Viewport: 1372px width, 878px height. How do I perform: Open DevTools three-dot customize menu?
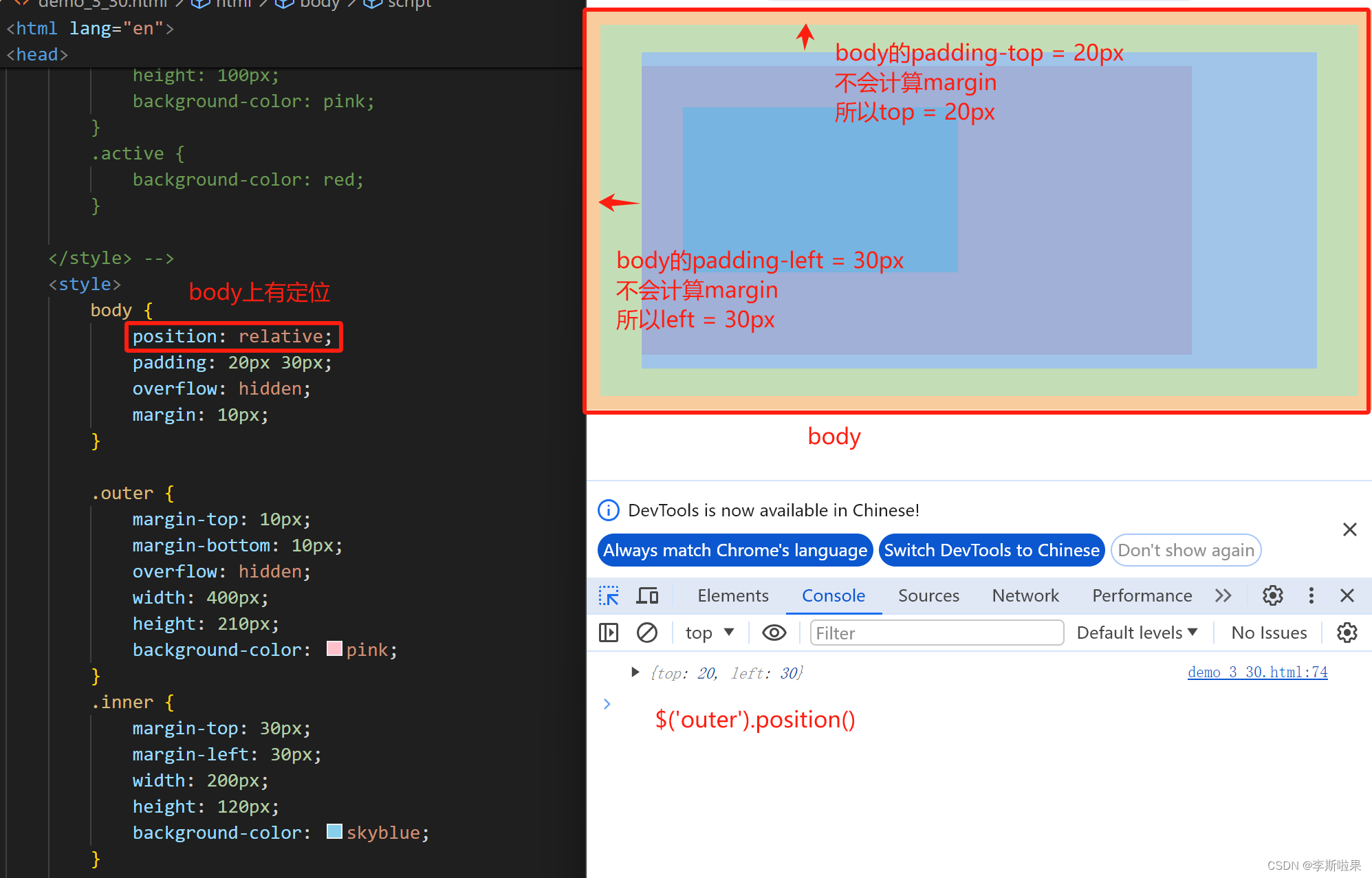pyautogui.click(x=1311, y=595)
